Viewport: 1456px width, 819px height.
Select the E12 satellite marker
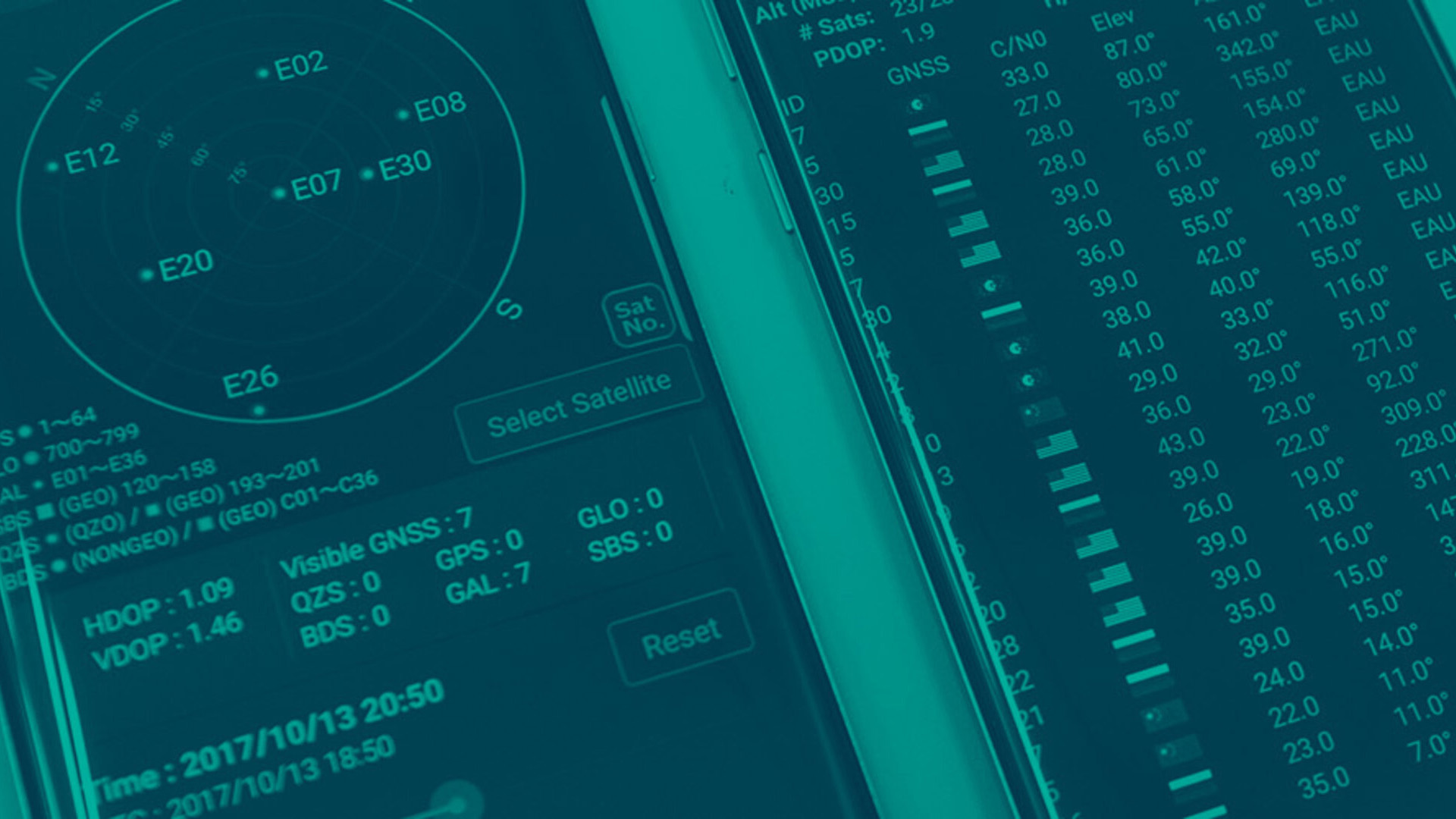click(x=53, y=166)
